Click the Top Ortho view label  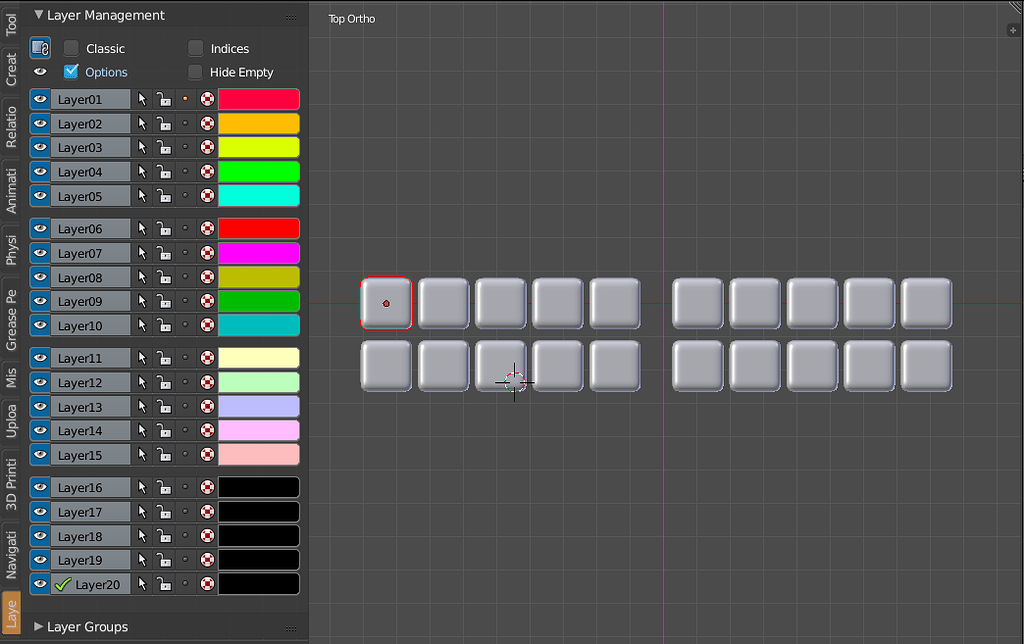(x=351, y=19)
